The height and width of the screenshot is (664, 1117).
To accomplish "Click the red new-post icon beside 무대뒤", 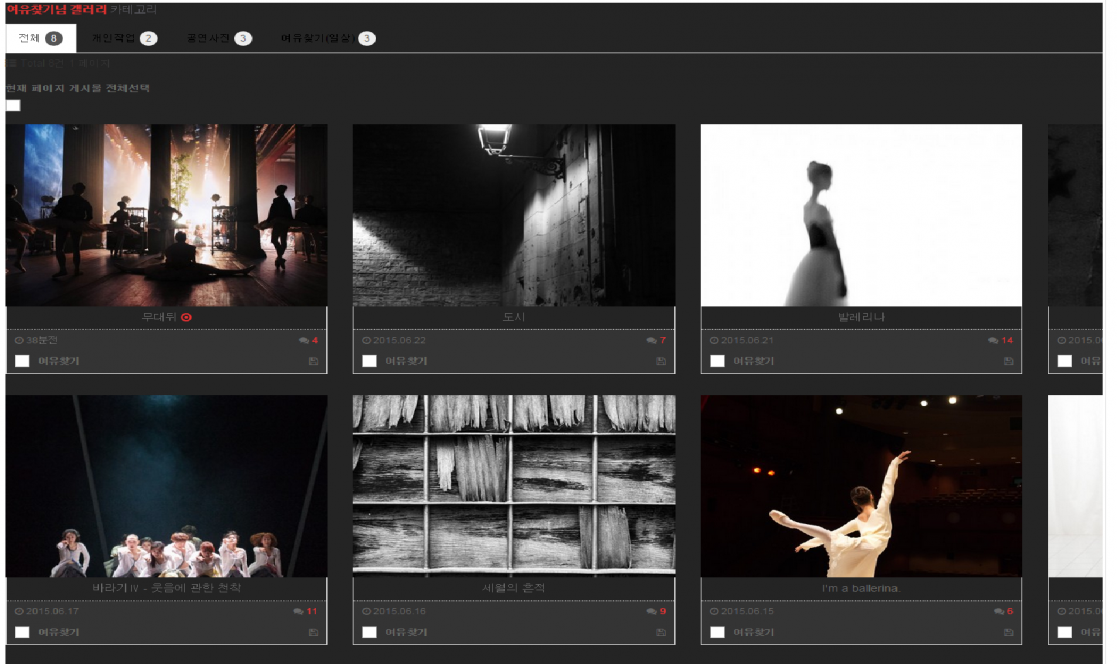I will [x=187, y=317].
